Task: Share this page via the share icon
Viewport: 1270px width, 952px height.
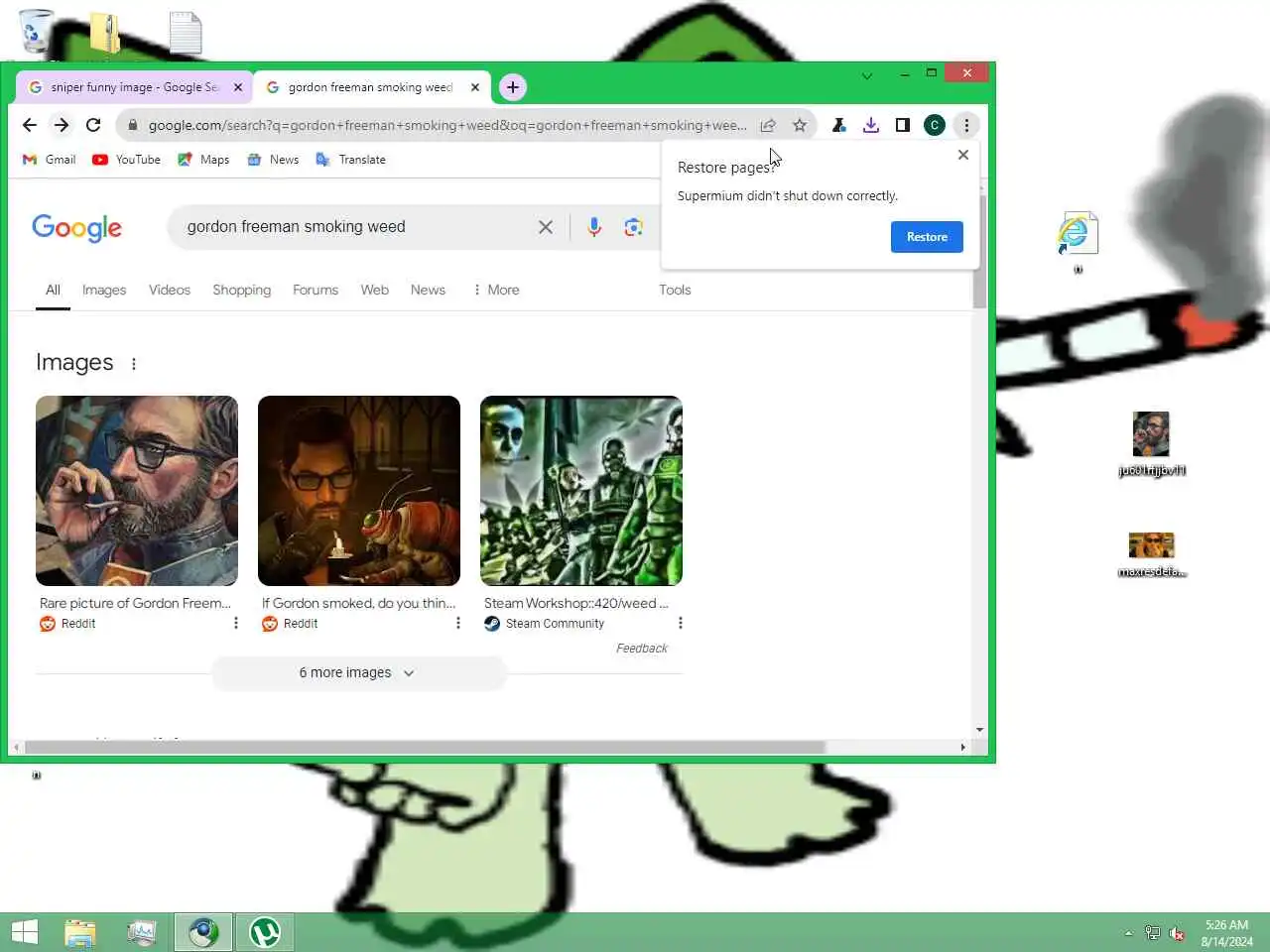Action: (x=768, y=125)
